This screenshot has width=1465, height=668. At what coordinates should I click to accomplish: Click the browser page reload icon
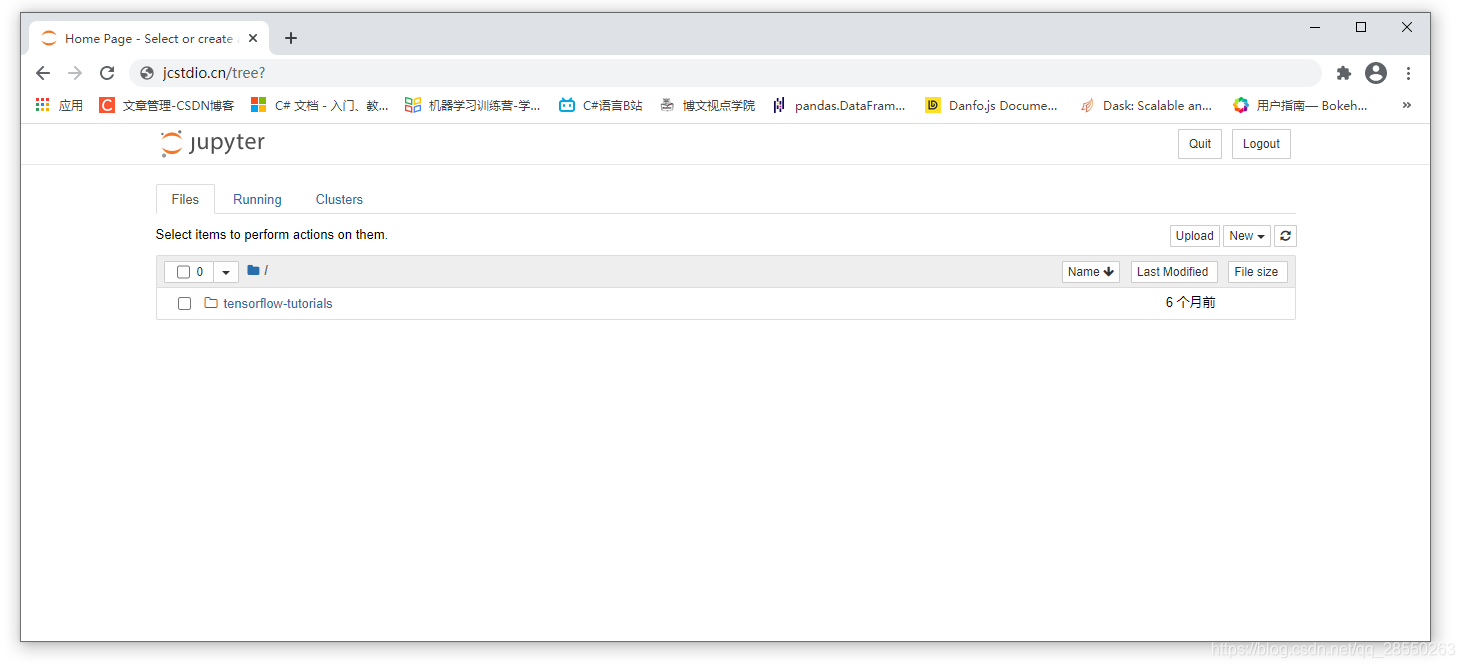pyautogui.click(x=107, y=72)
